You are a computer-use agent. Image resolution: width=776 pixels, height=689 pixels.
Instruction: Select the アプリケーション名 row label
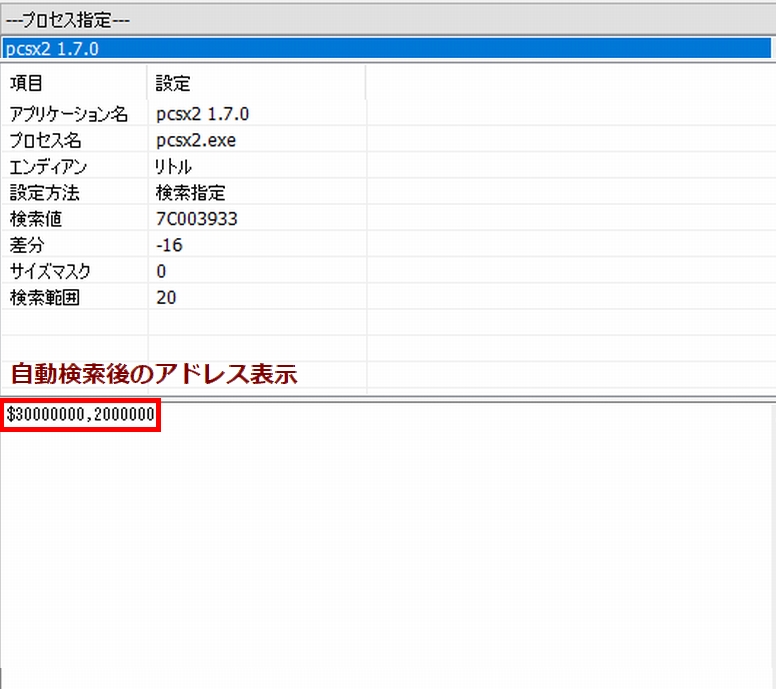[68, 114]
